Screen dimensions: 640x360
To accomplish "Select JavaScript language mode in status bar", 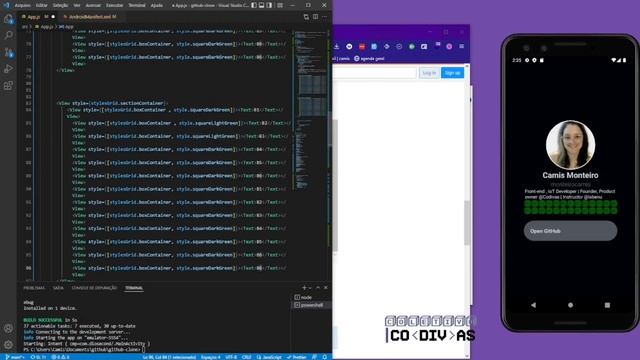I will coord(269,357).
